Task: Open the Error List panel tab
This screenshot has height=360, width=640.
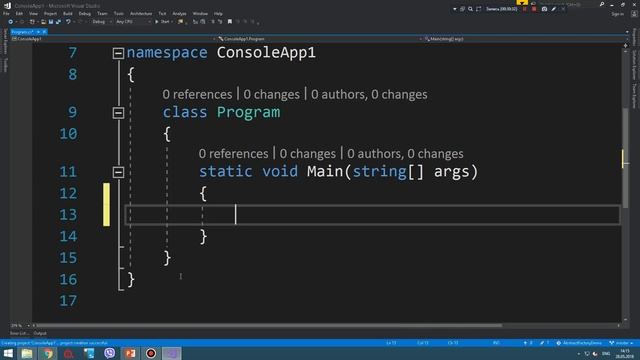Action: 19,333
